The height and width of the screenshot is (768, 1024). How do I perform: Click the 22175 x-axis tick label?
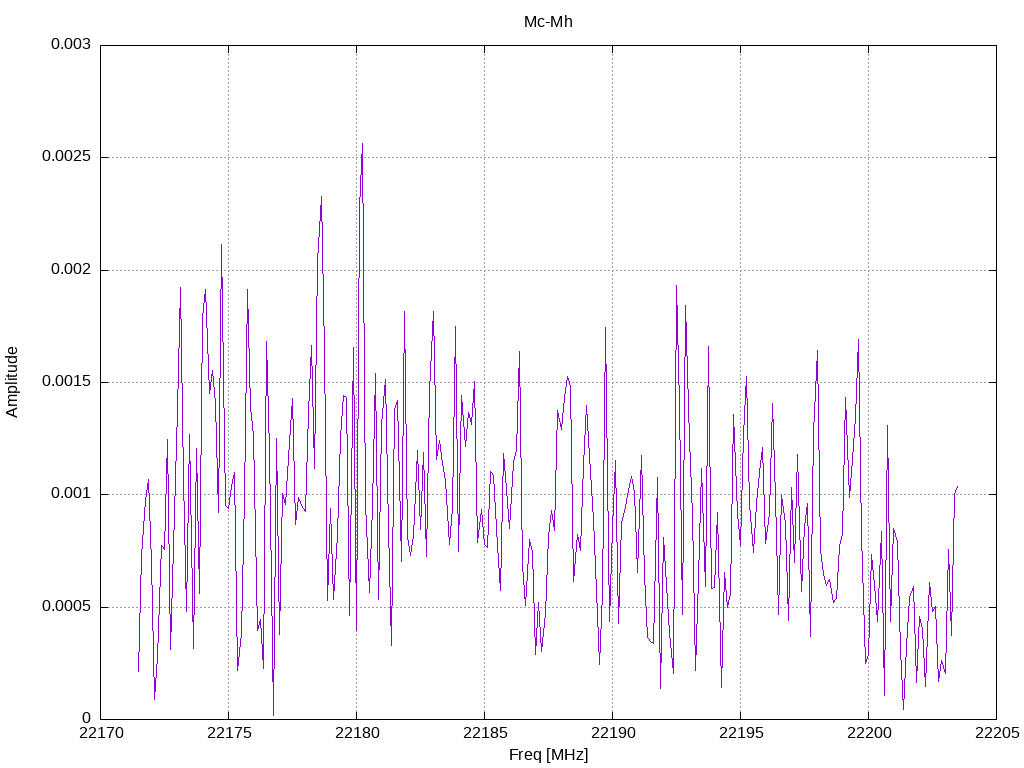229,733
